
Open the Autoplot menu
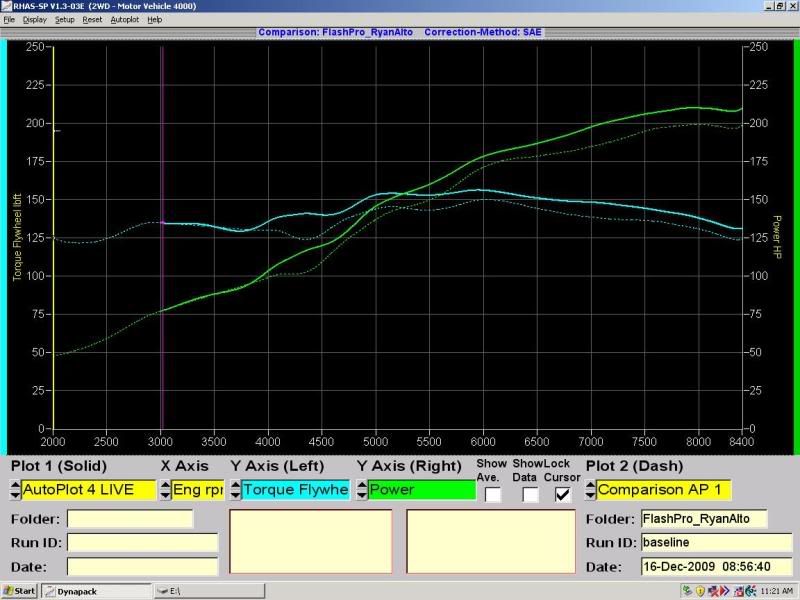tap(125, 20)
